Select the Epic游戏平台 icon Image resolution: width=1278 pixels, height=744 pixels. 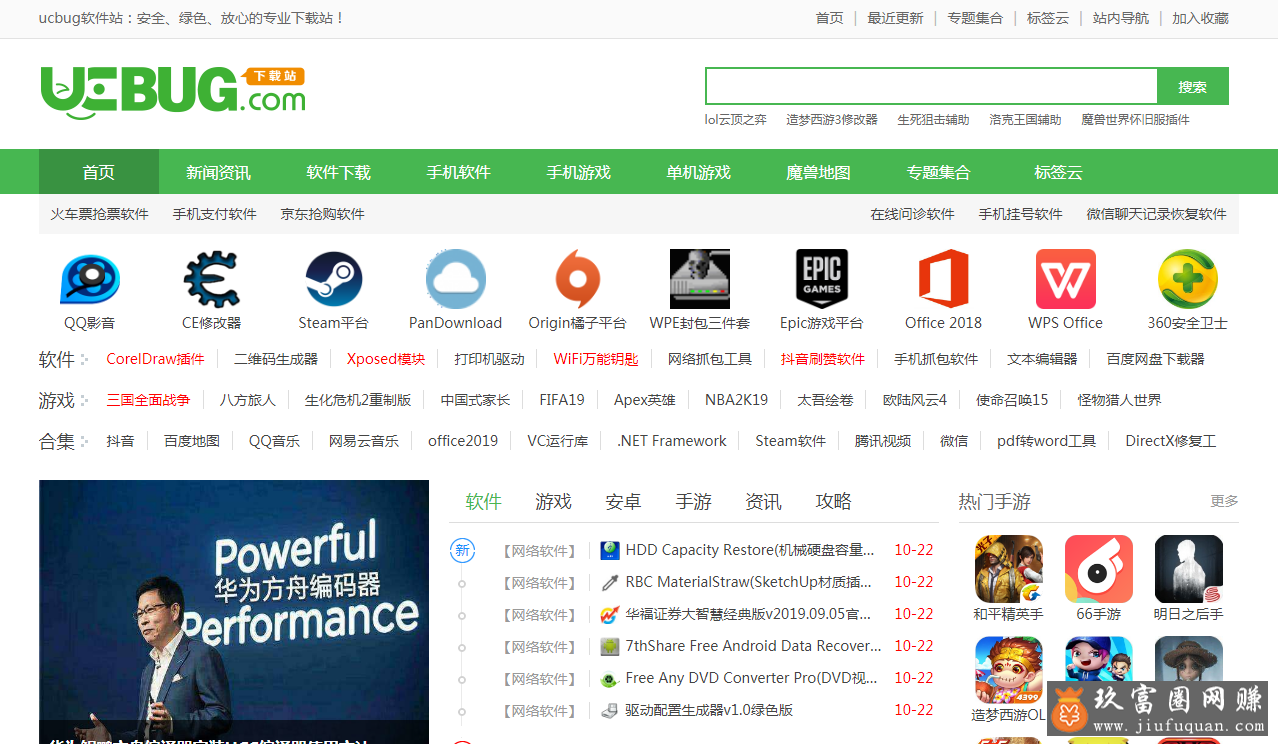(822, 279)
